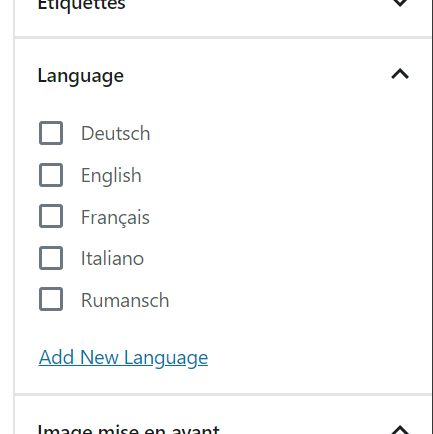Click the New Language portion of link

pyautogui.click(x=144, y=358)
